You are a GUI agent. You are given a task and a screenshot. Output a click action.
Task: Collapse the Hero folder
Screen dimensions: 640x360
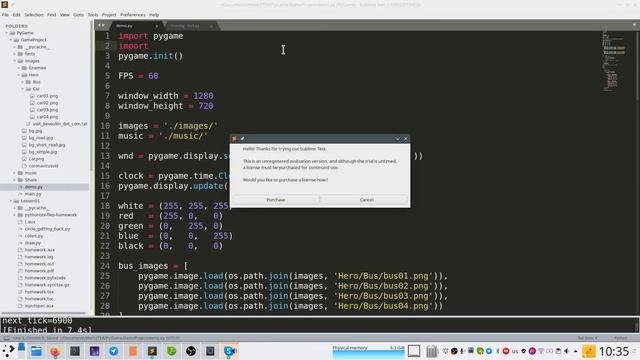tap(19, 75)
